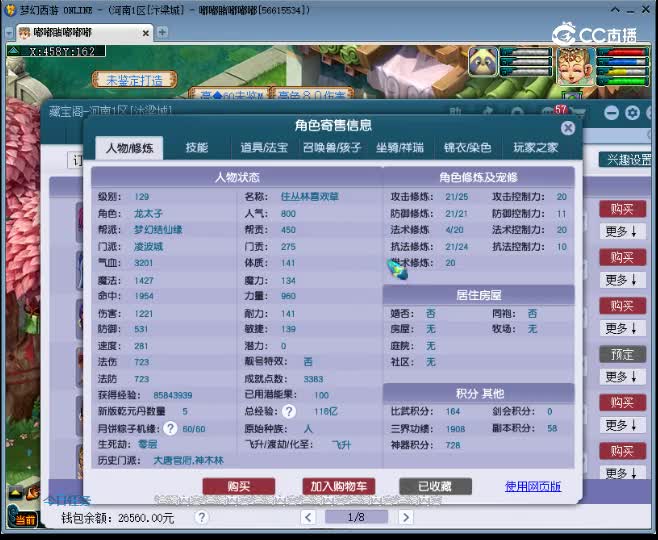Switch to the 技能 tab
Screen dimensions: 658x540
197,147
